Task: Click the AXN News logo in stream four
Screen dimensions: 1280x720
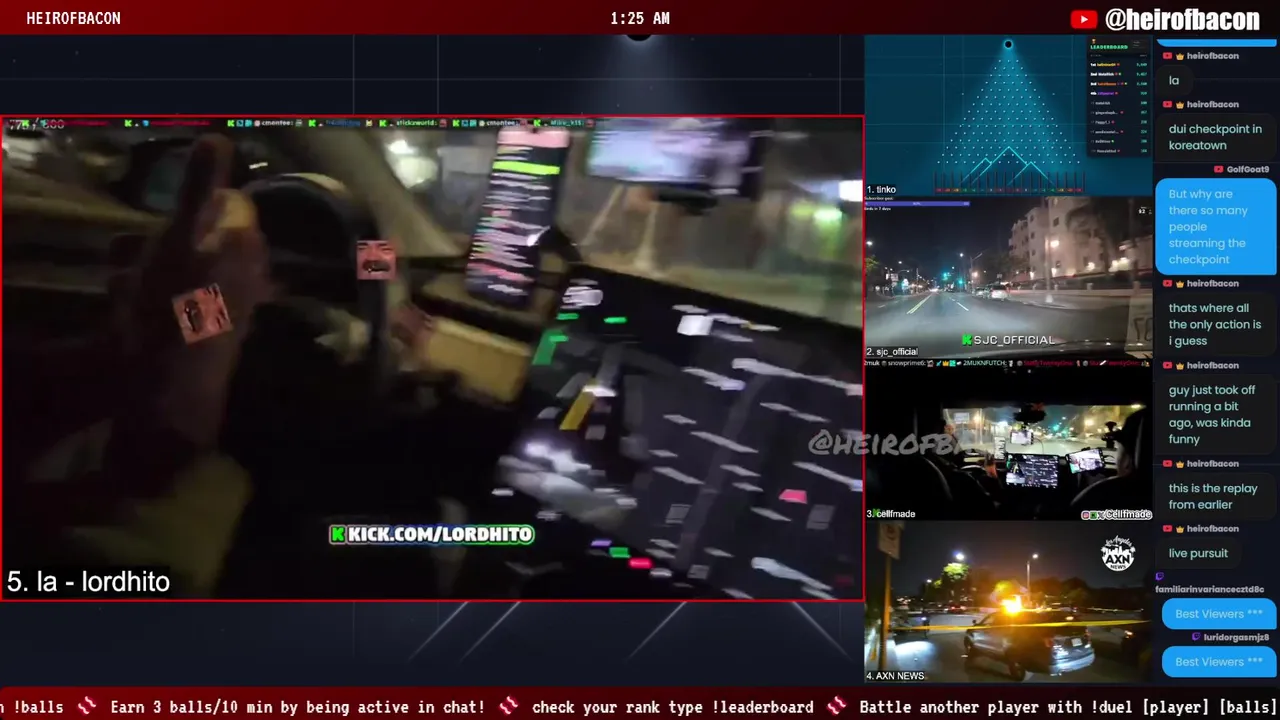Action: (x=1117, y=553)
